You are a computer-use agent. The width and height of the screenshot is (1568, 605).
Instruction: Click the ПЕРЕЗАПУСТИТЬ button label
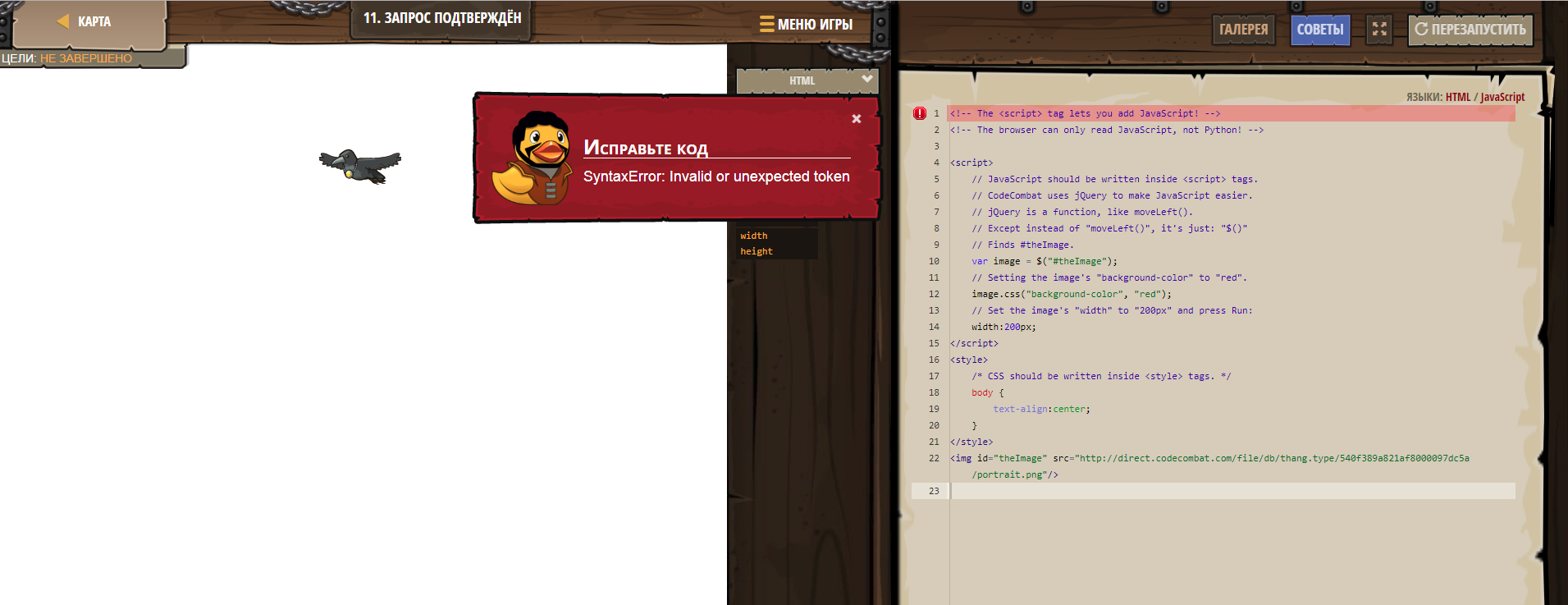pos(1479,30)
